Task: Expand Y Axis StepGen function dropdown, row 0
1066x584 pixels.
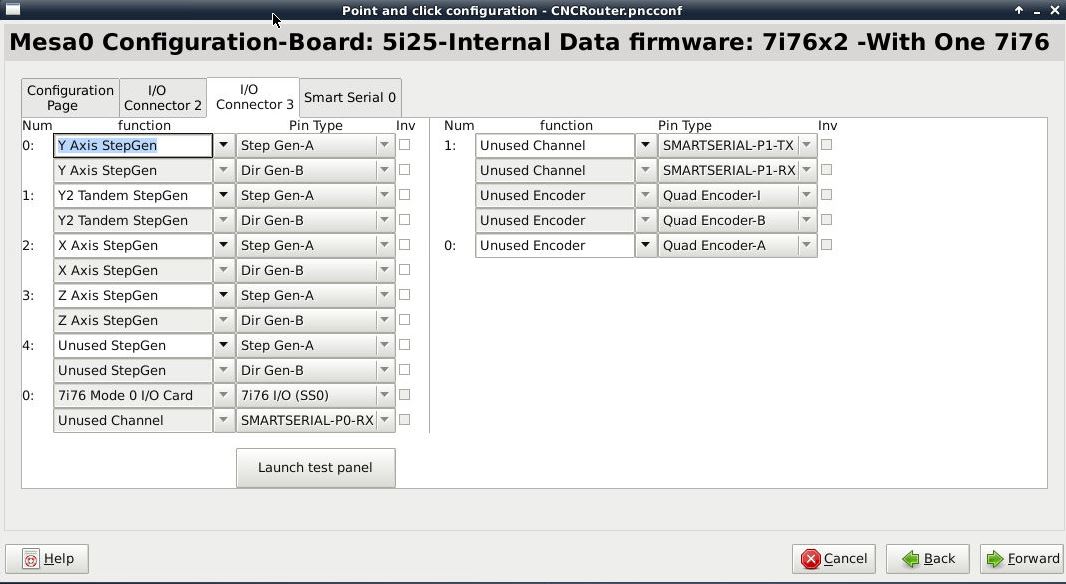Action: tap(224, 145)
